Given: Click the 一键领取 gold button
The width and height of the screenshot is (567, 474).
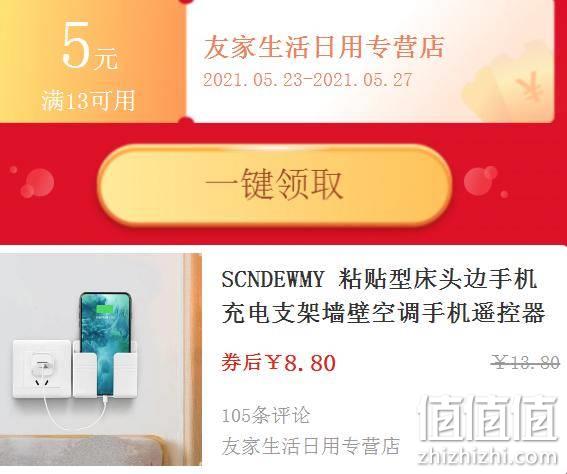Looking at the screenshot, I should [275, 185].
